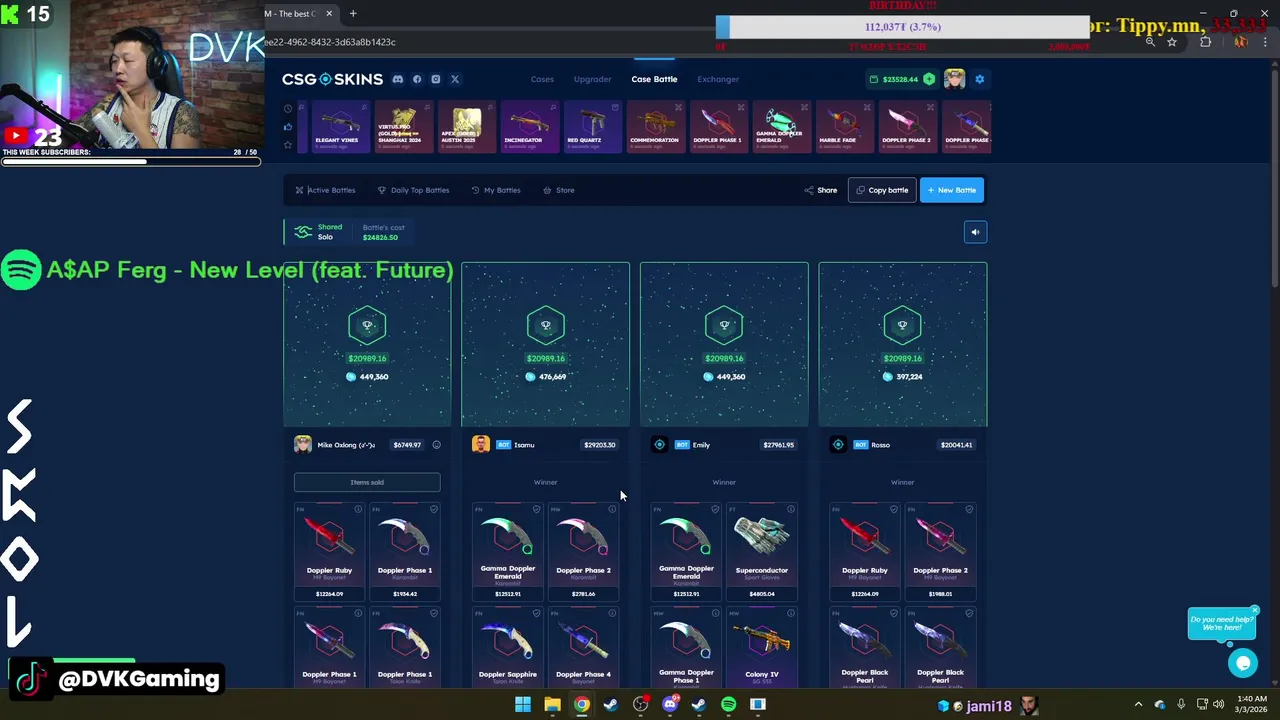Bookmark this page with the star icon
The height and width of the screenshot is (720, 1280).
1172,42
